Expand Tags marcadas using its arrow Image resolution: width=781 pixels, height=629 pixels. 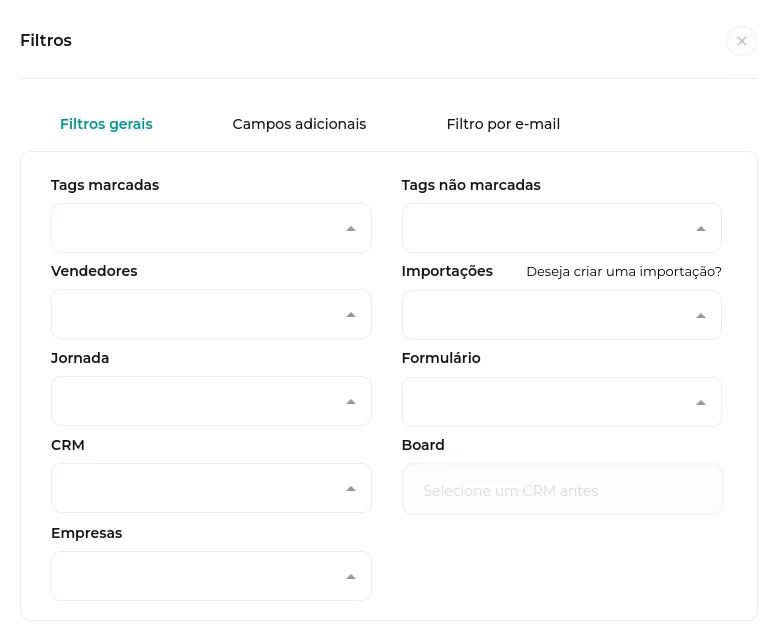tap(351, 229)
